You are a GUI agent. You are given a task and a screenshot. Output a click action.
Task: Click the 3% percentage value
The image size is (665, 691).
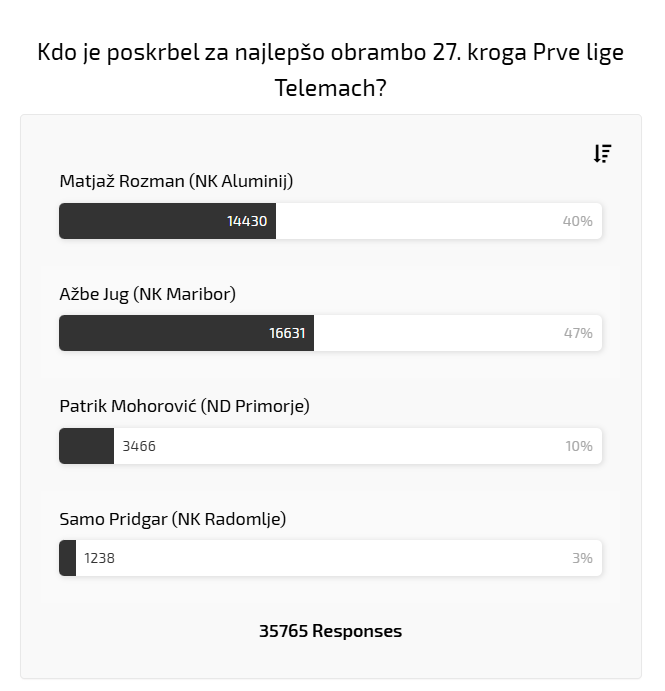click(x=582, y=558)
